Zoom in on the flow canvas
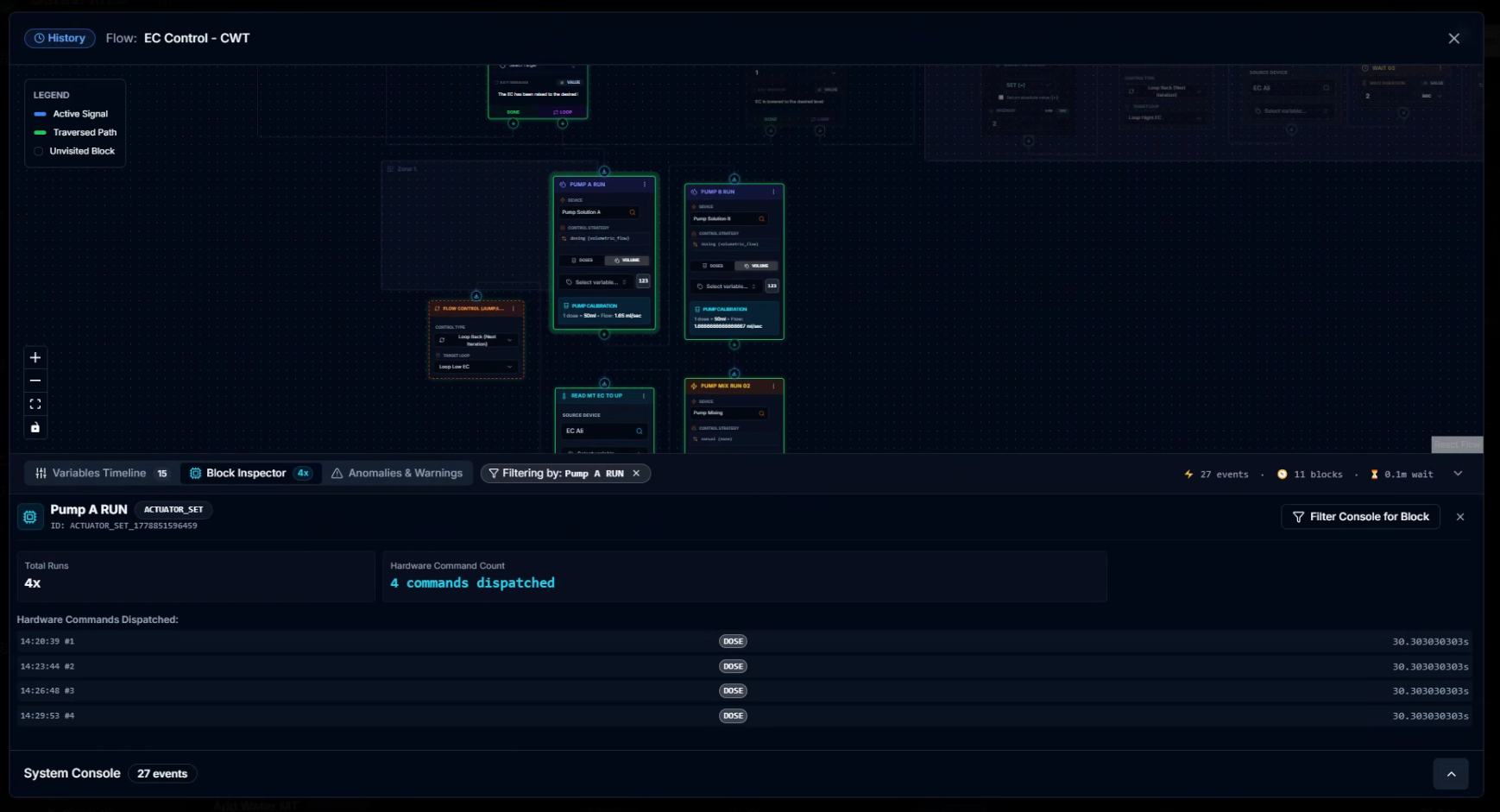 tap(35, 357)
